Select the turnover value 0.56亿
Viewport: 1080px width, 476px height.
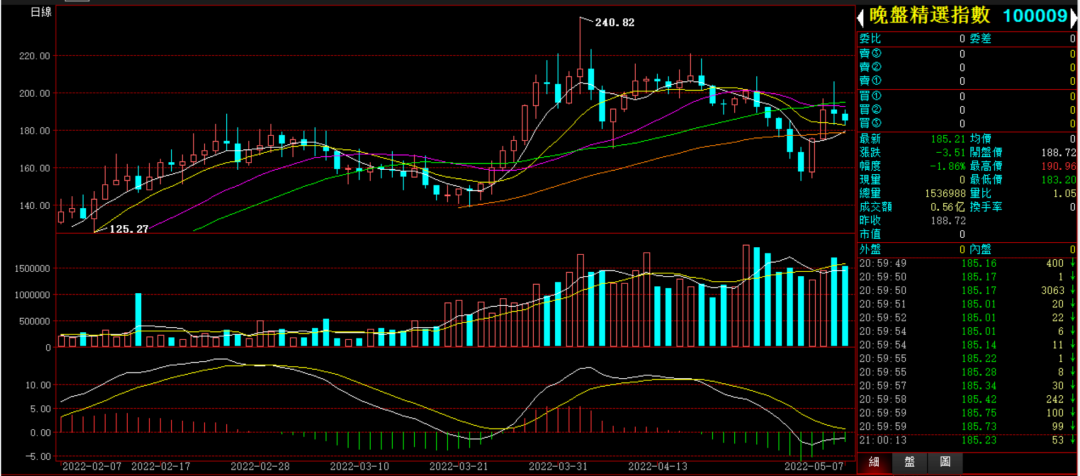pos(948,207)
